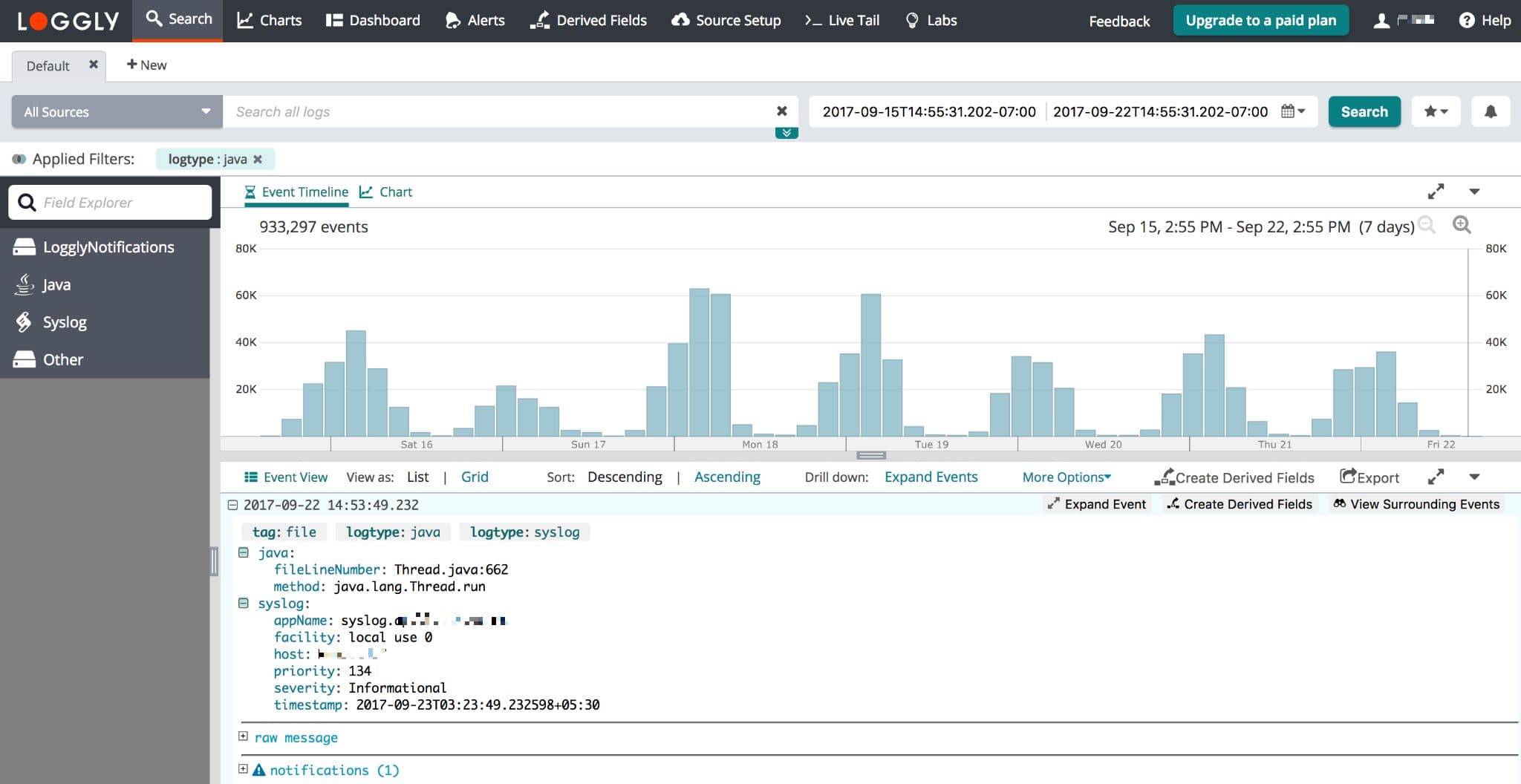
Task: Open More Options dropdown
Action: pos(1066,477)
